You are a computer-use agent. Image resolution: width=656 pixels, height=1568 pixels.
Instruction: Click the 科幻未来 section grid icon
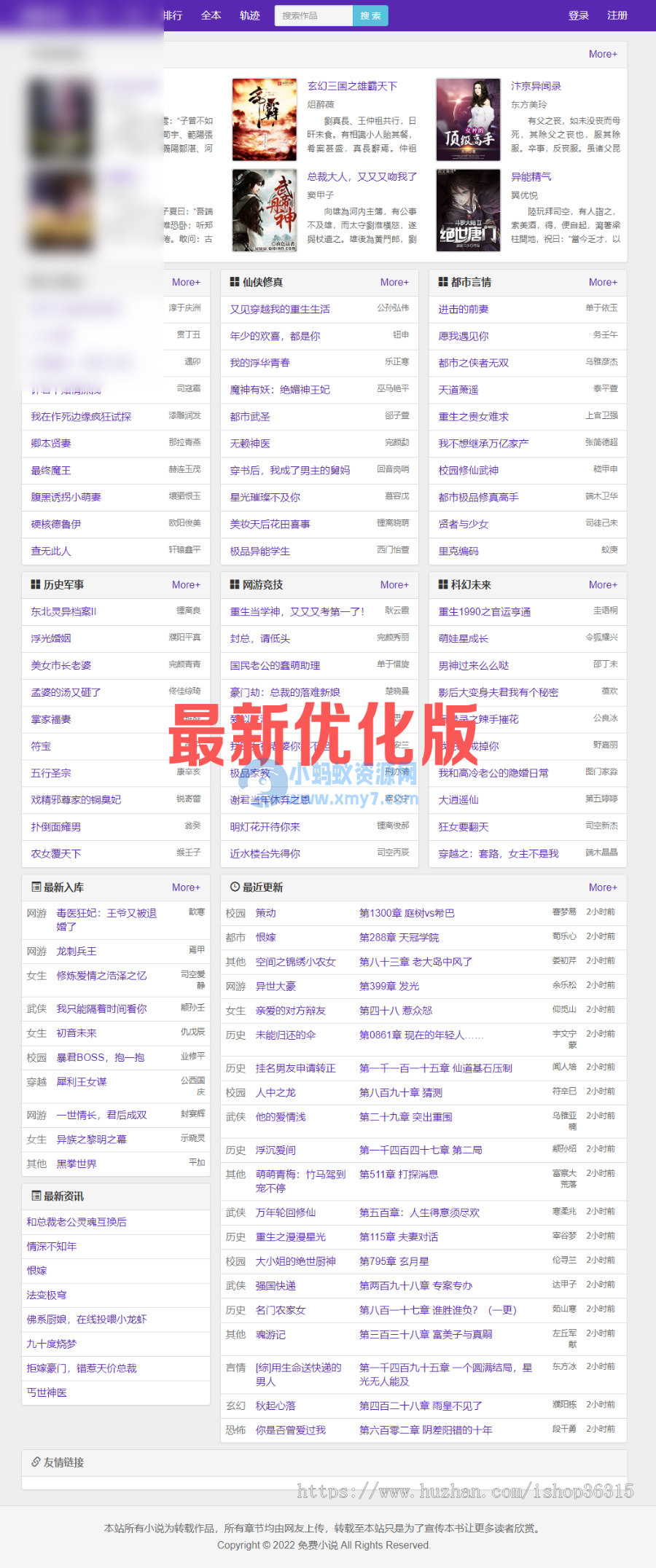coord(443,584)
